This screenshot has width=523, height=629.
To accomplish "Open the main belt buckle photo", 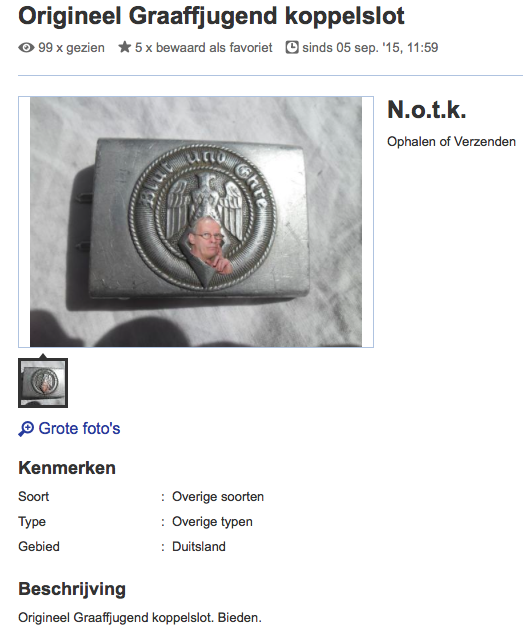I will click(196, 222).
